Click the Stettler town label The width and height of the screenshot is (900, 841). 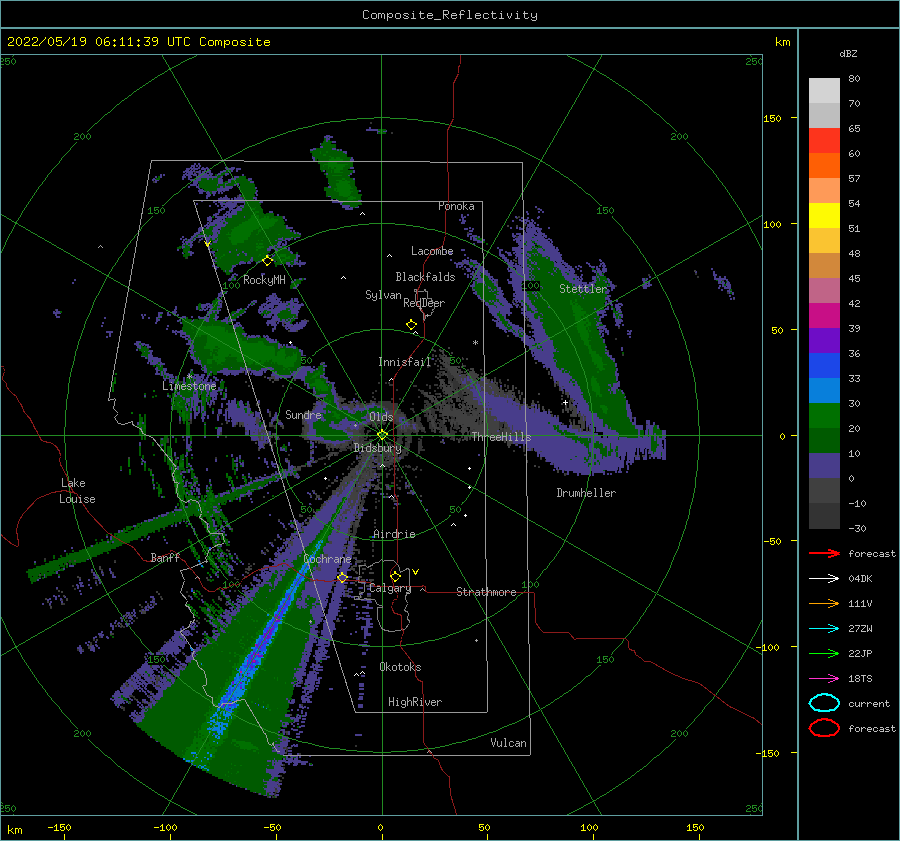(x=583, y=289)
